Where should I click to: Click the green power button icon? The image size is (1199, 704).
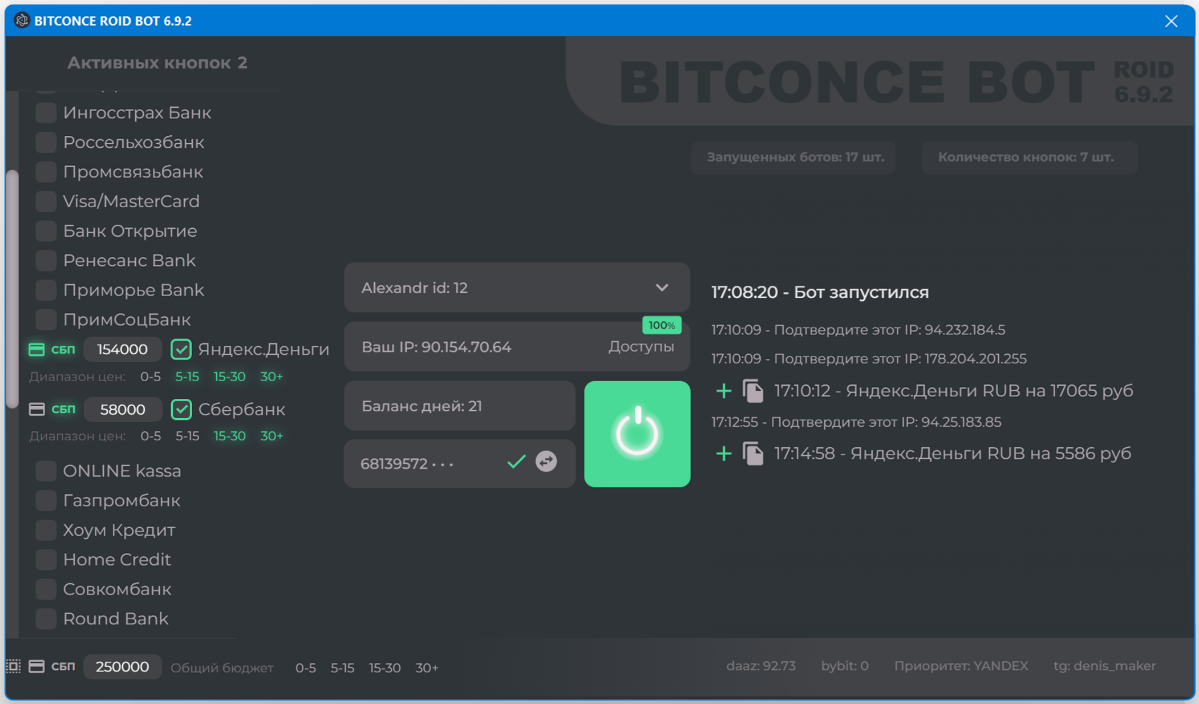[637, 433]
